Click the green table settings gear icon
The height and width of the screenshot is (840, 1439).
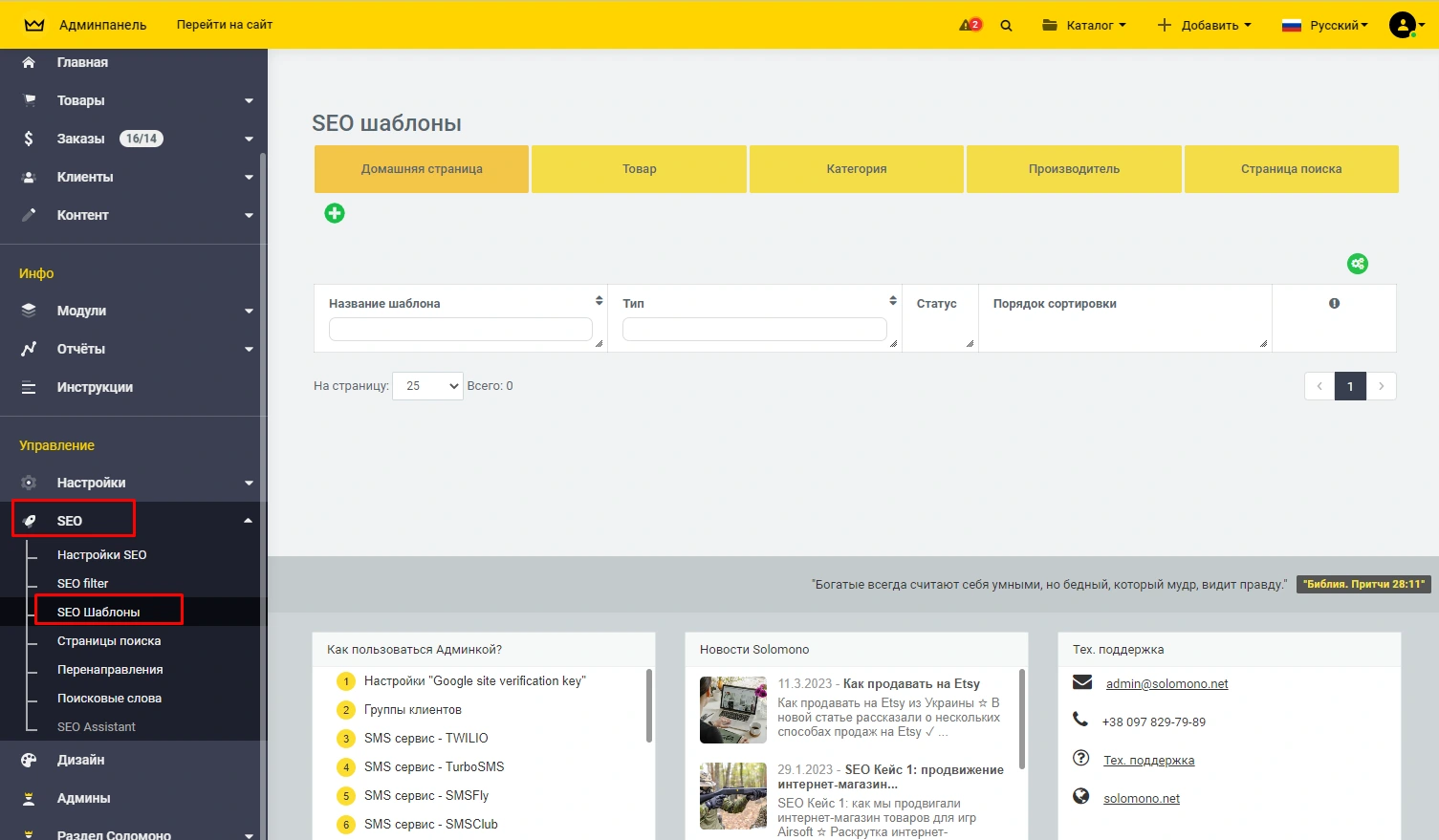1357,264
